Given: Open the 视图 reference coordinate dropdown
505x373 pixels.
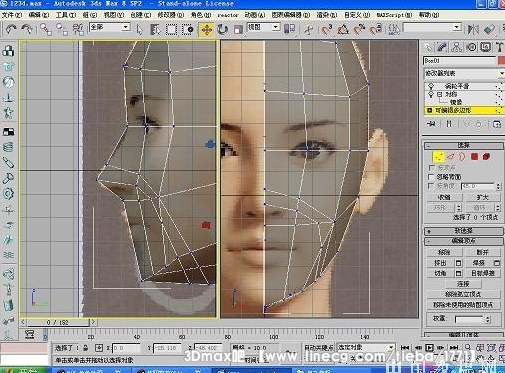Looking at the screenshot, I should 276,27.
